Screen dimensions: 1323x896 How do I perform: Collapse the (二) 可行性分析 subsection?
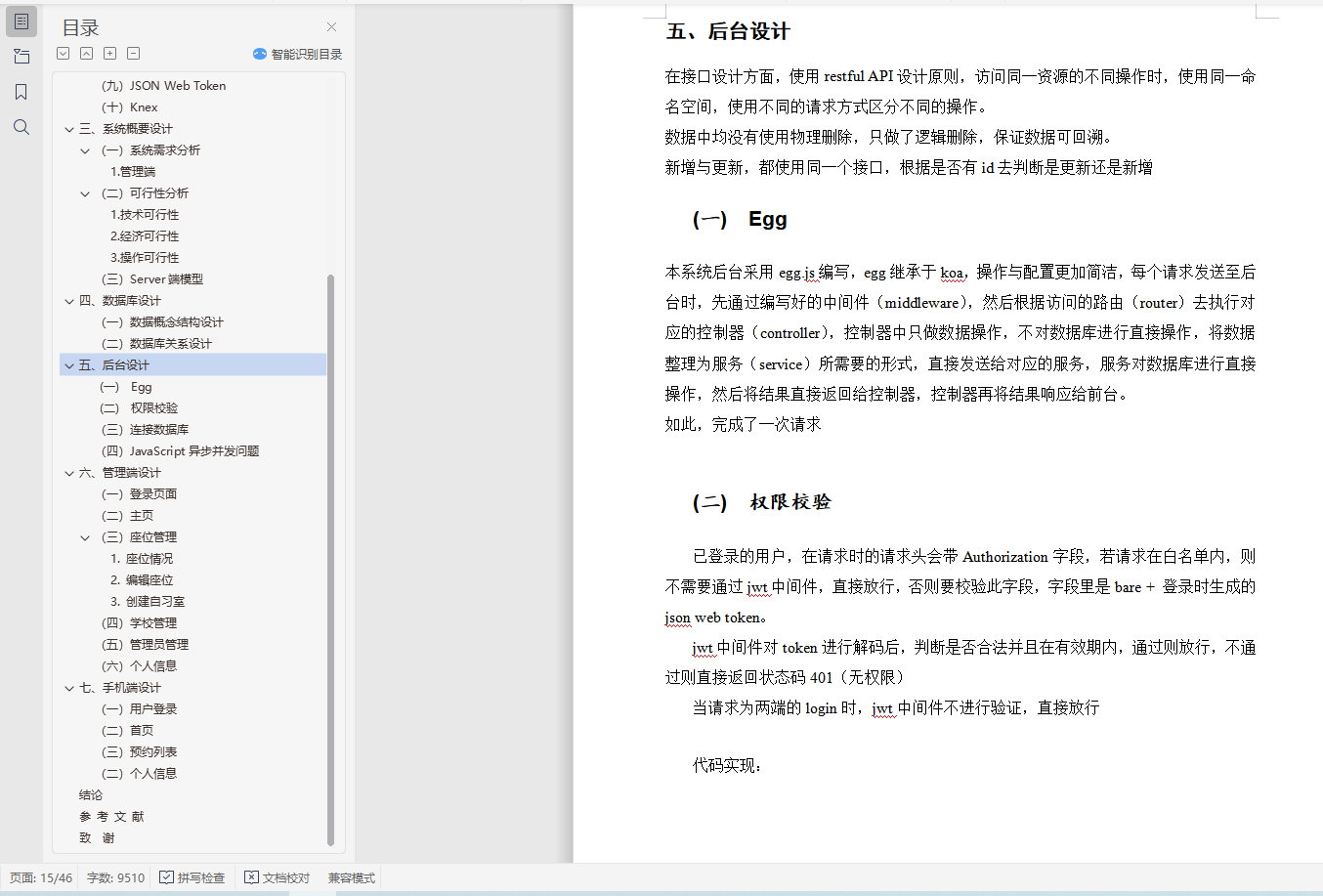tap(85, 193)
